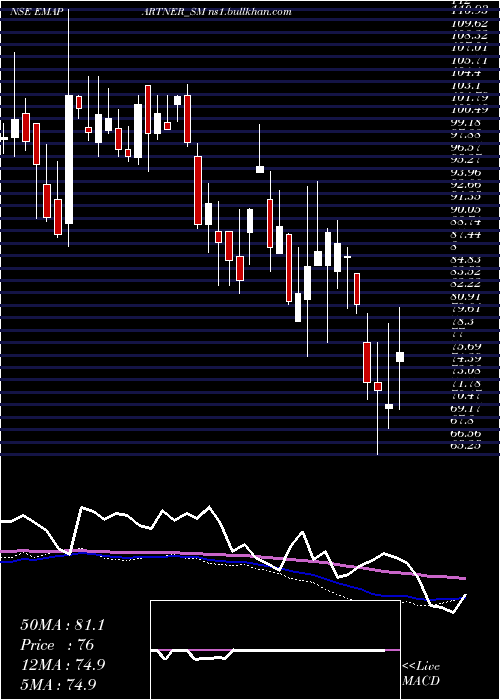Click the 84.83 price axis label
The image size is (500, 700).
(467, 260)
